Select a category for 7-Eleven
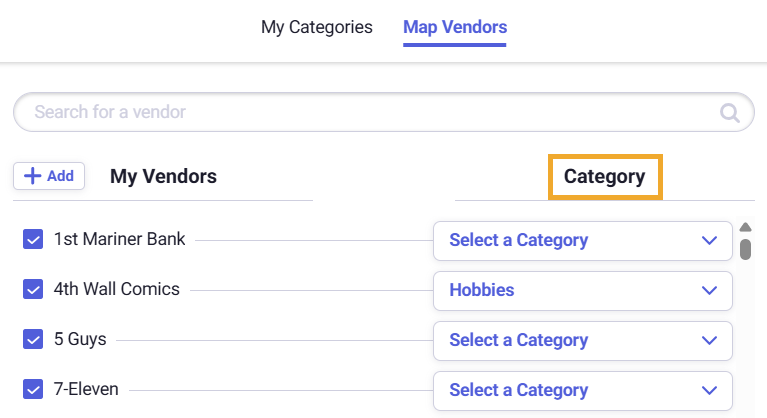The width and height of the screenshot is (767, 418). [582, 390]
